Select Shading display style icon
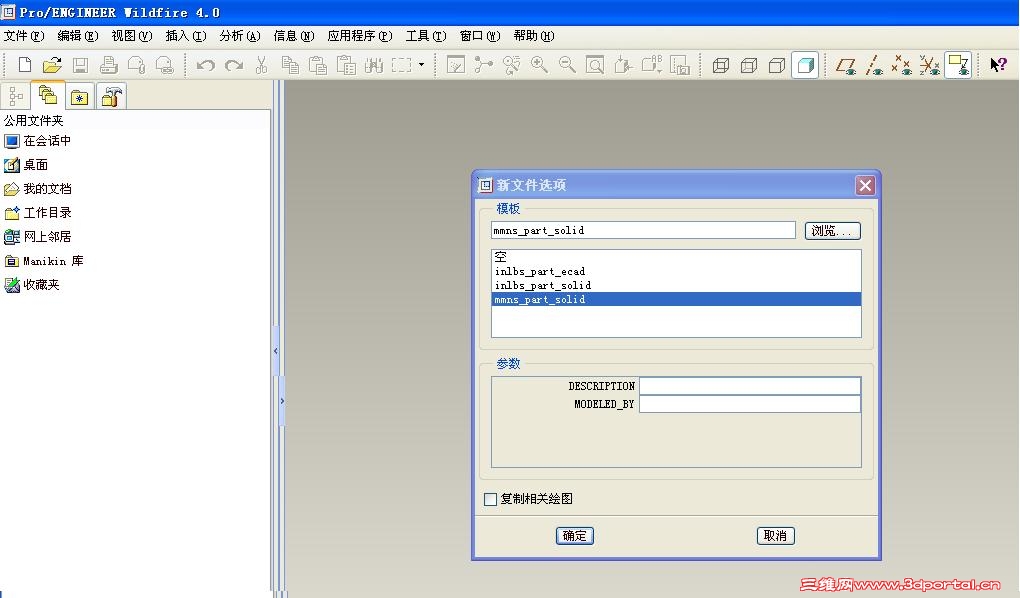Image resolution: width=1020 pixels, height=598 pixels. (x=805, y=65)
